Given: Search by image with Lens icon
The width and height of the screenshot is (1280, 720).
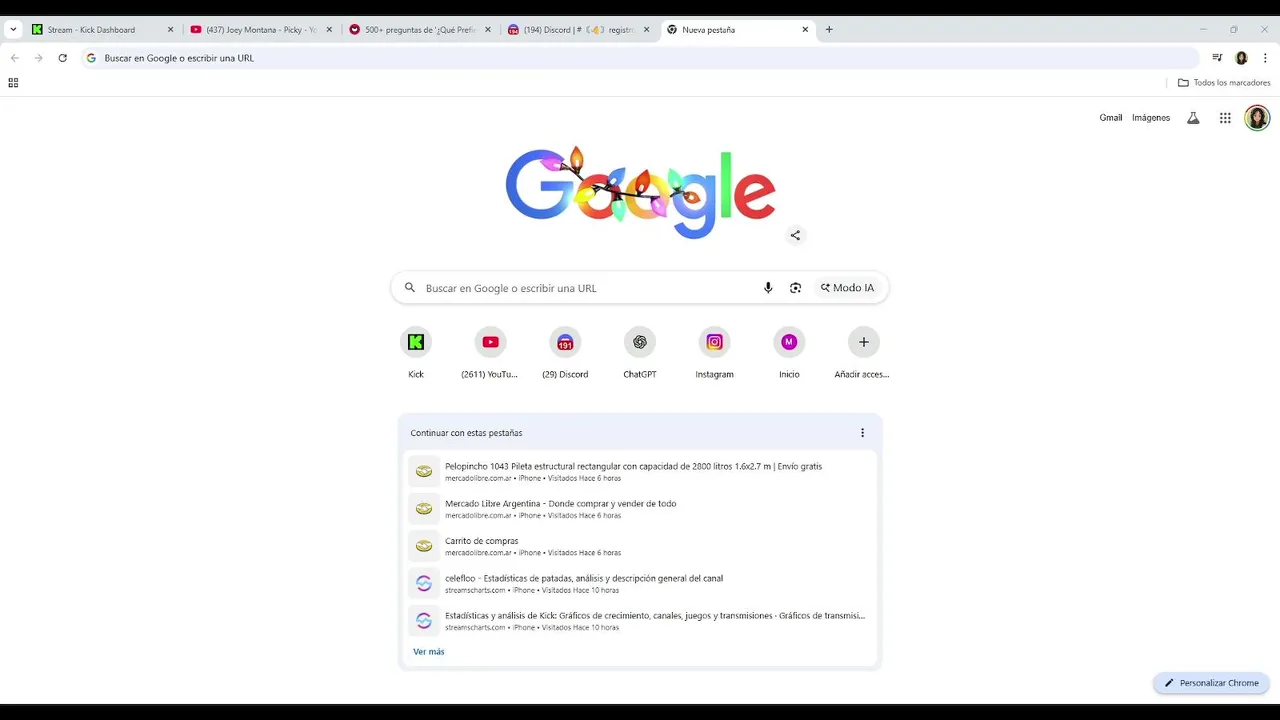Looking at the screenshot, I should pos(795,288).
